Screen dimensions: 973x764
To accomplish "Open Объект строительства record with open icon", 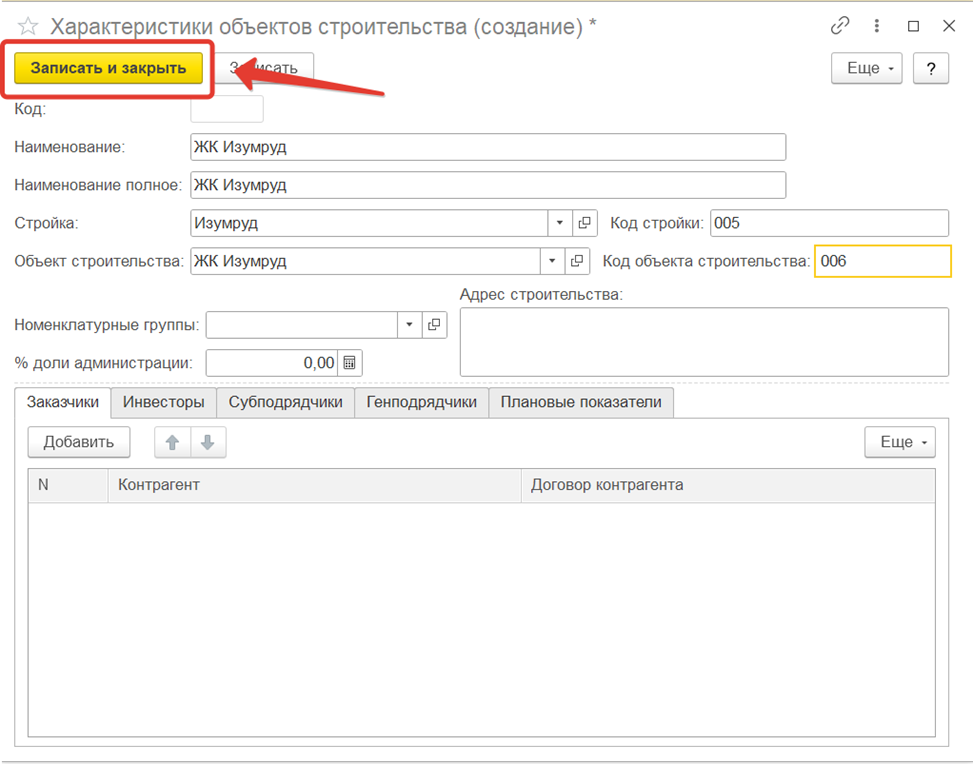I will 575,261.
